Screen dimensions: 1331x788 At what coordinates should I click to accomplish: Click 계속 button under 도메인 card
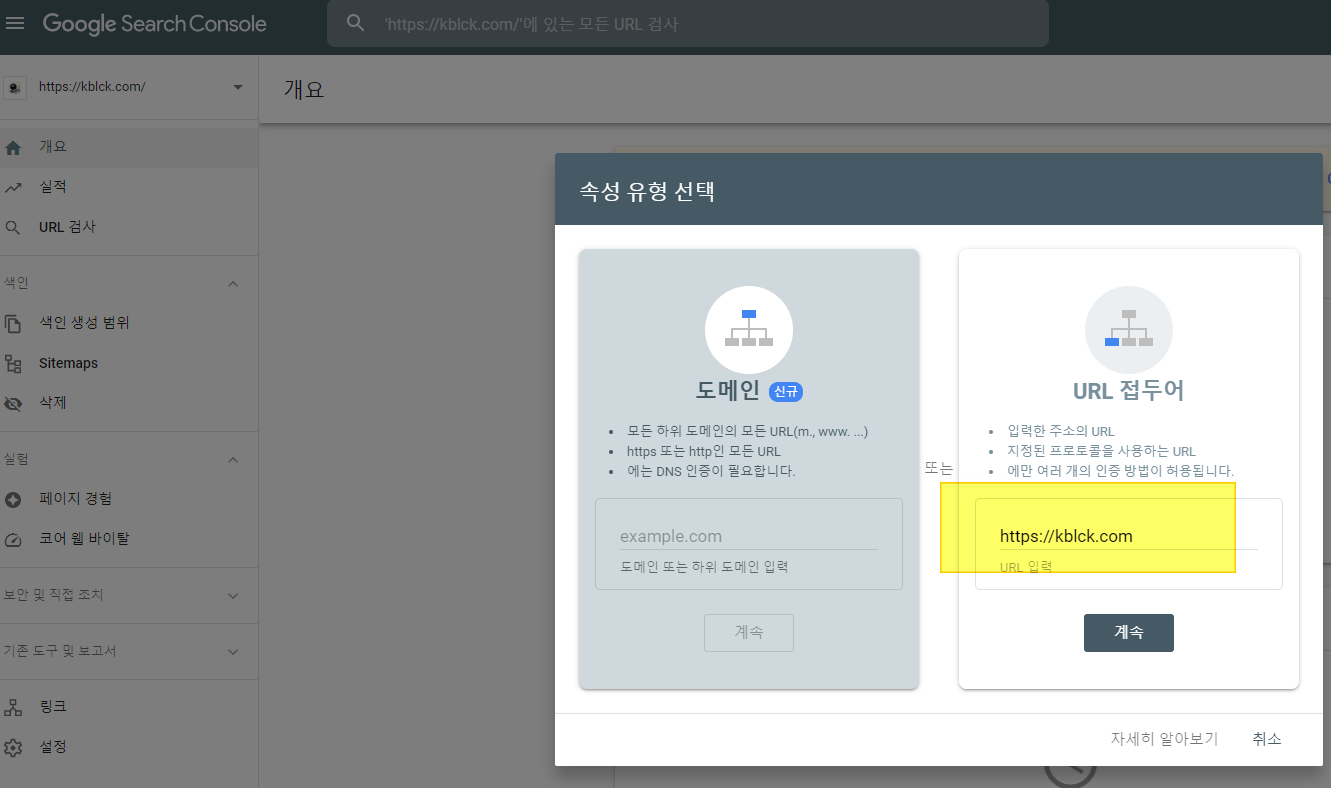click(749, 633)
